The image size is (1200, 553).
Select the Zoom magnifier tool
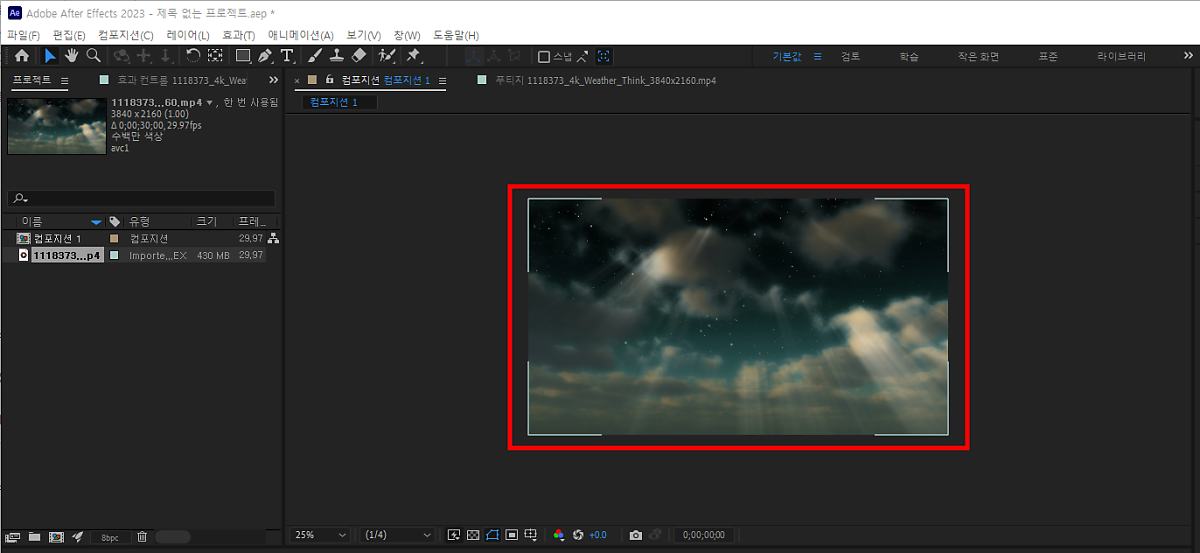tap(93, 56)
